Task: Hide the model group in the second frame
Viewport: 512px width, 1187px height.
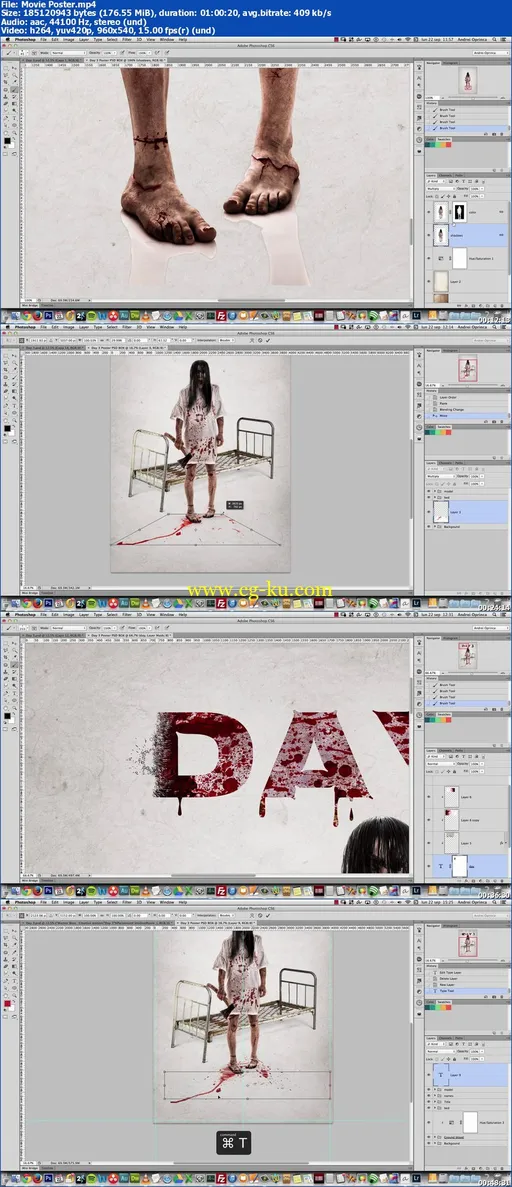Action: click(x=427, y=491)
